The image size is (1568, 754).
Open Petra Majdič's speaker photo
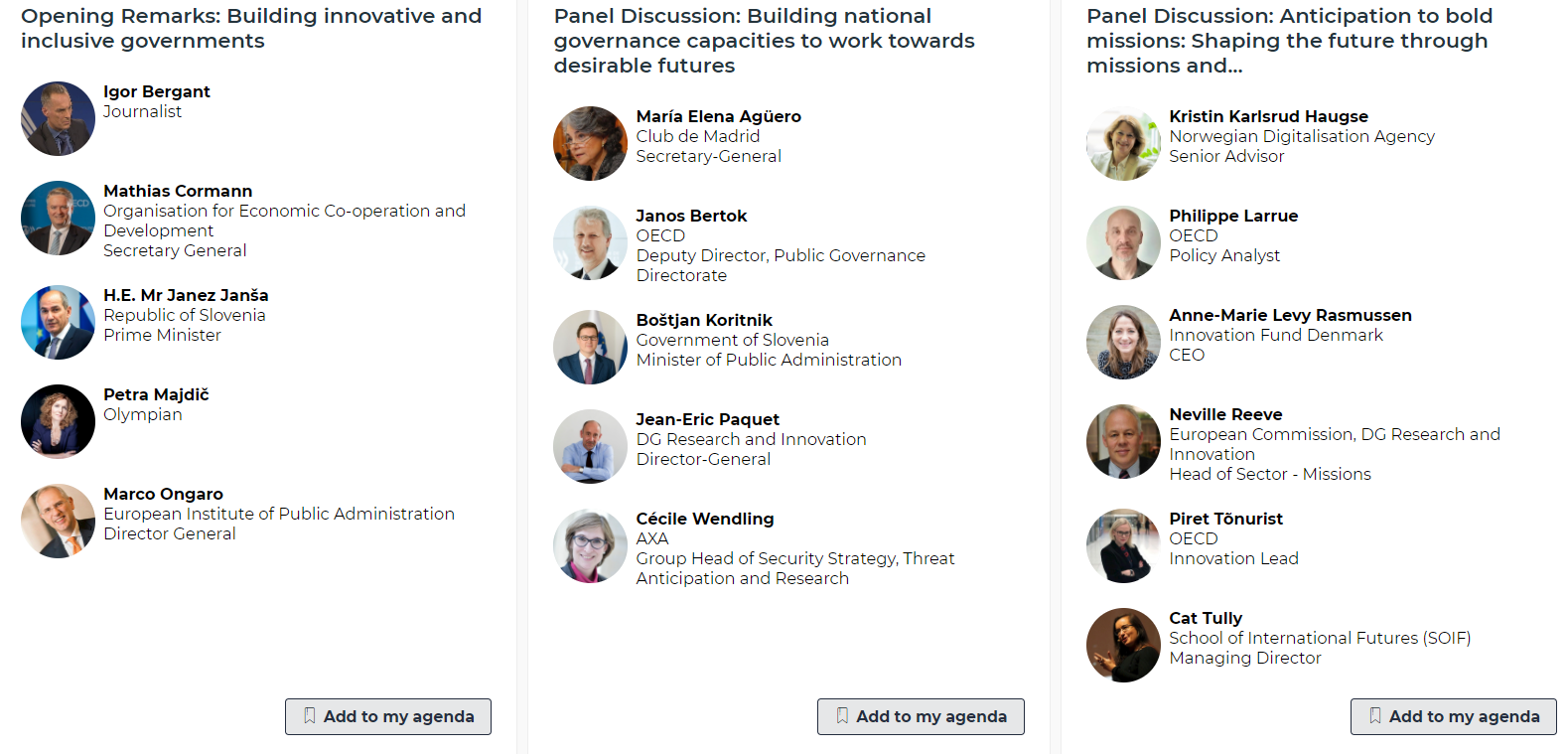click(58, 421)
